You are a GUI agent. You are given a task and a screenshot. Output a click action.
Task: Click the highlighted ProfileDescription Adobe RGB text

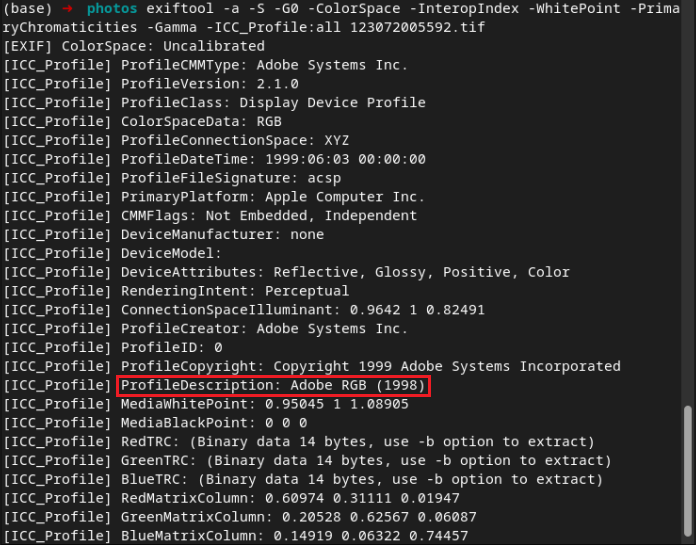pyautogui.click(x=274, y=385)
